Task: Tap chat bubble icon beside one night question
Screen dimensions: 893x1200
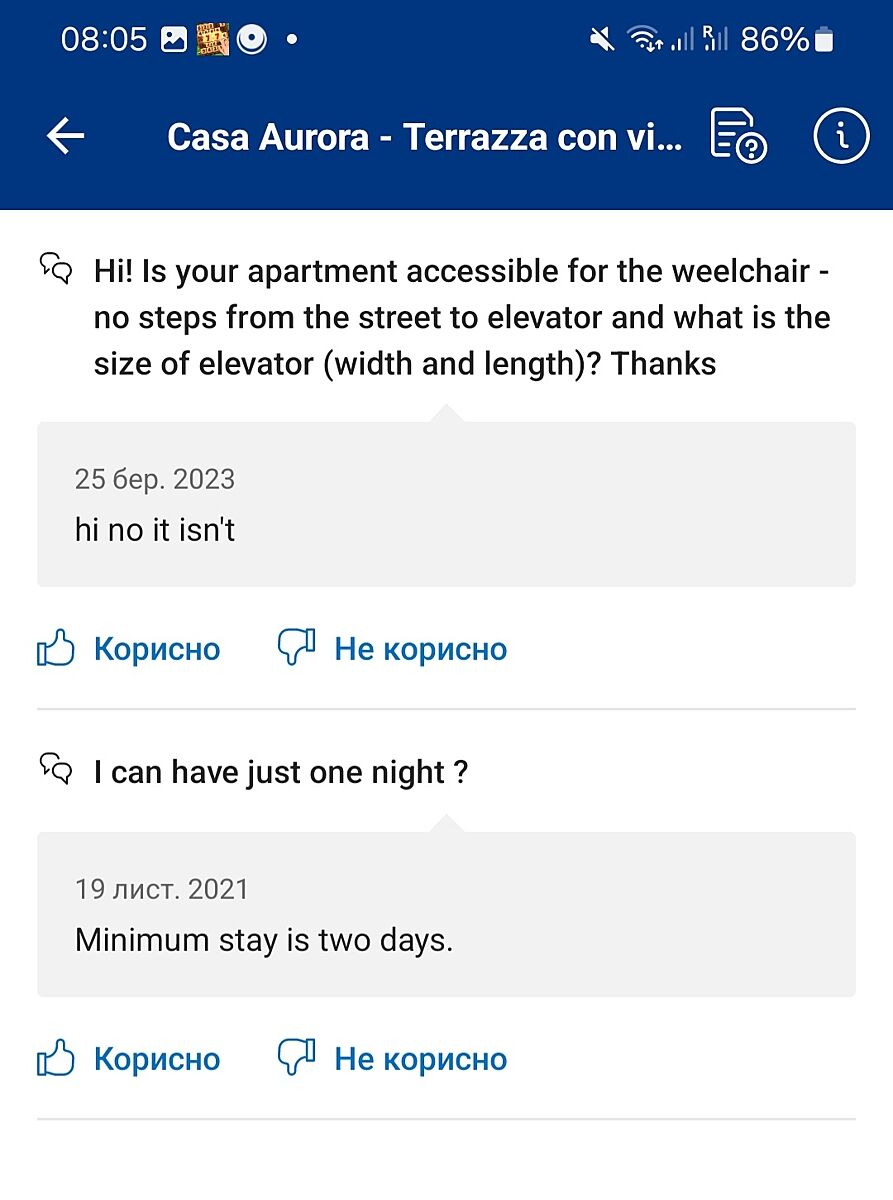Action: tap(56, 769)
